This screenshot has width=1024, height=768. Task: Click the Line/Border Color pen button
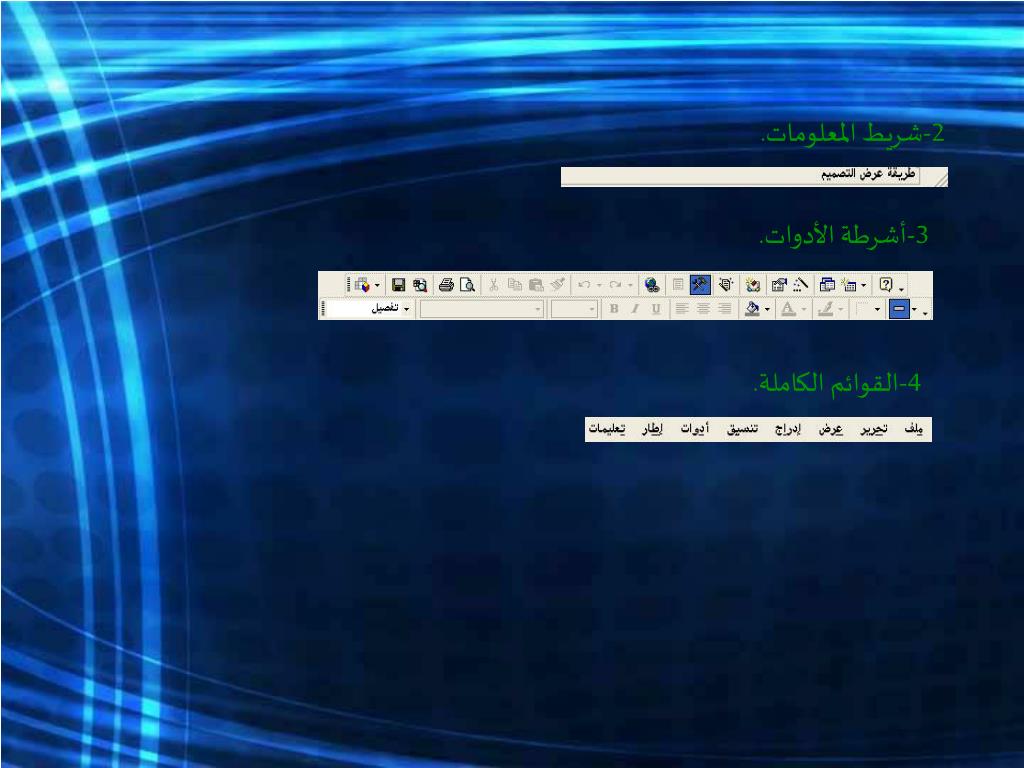click(x=825, y=309)
